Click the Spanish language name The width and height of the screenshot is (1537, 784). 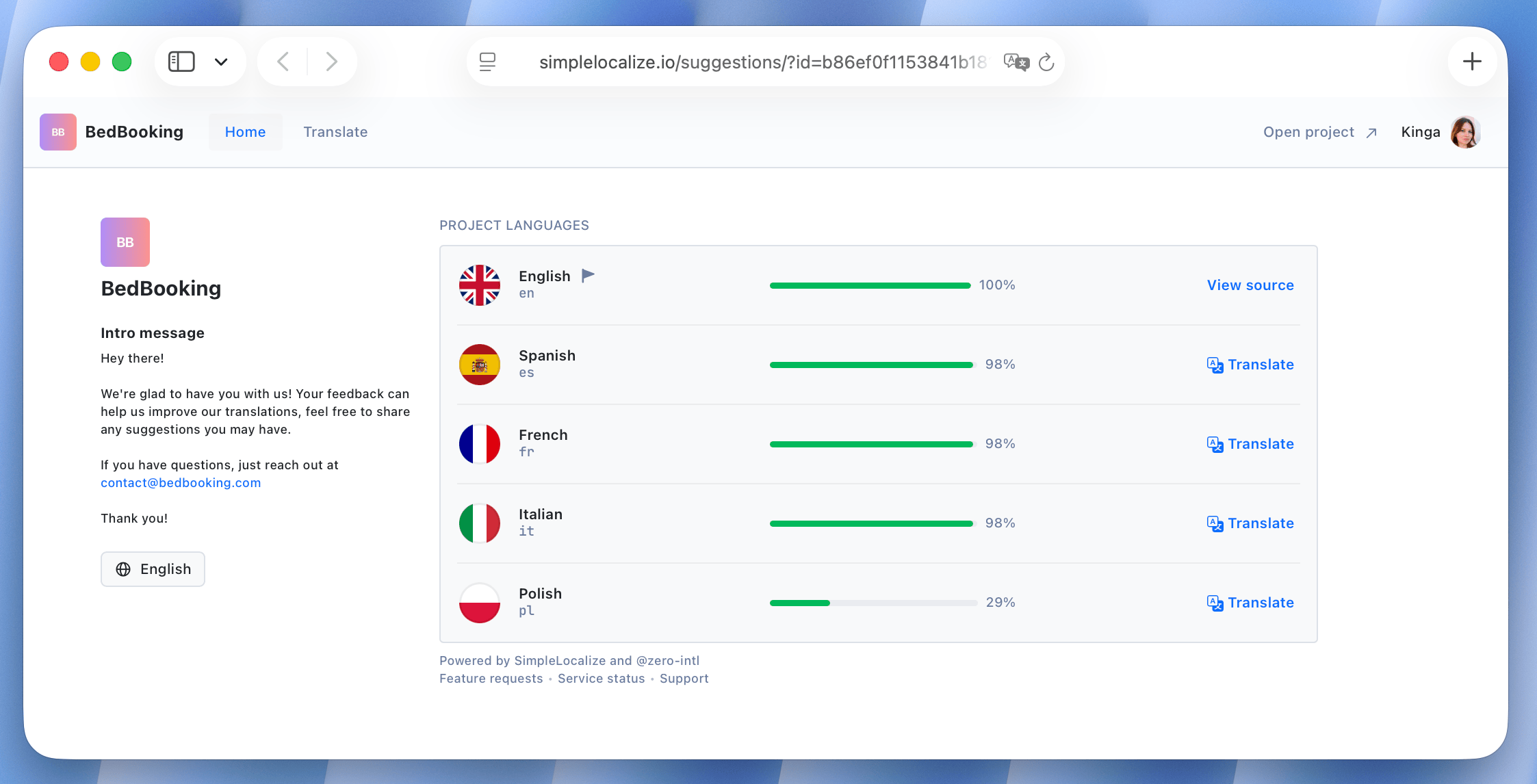coord(547,356)
